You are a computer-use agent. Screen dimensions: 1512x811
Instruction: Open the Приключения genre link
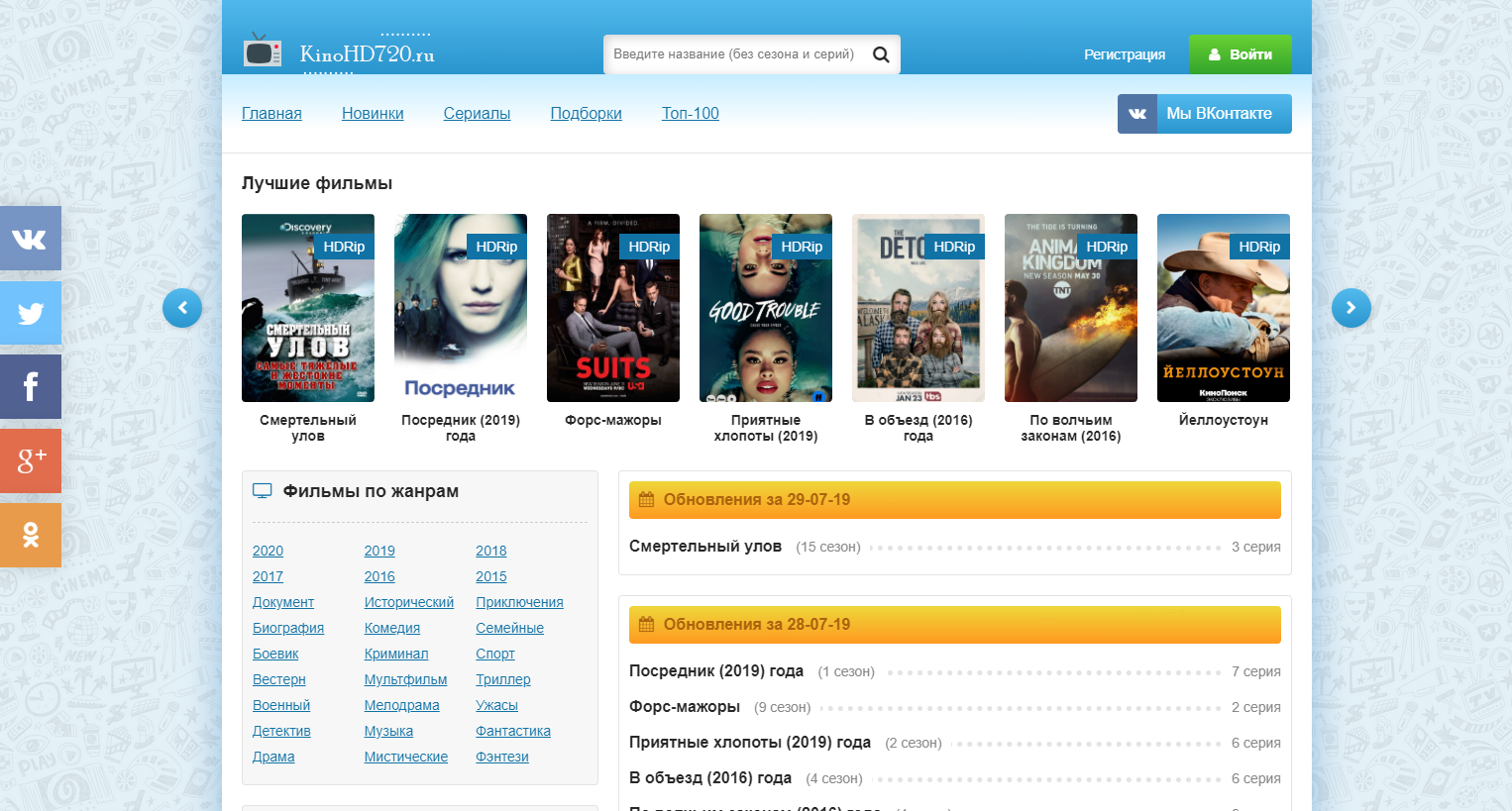519,602
